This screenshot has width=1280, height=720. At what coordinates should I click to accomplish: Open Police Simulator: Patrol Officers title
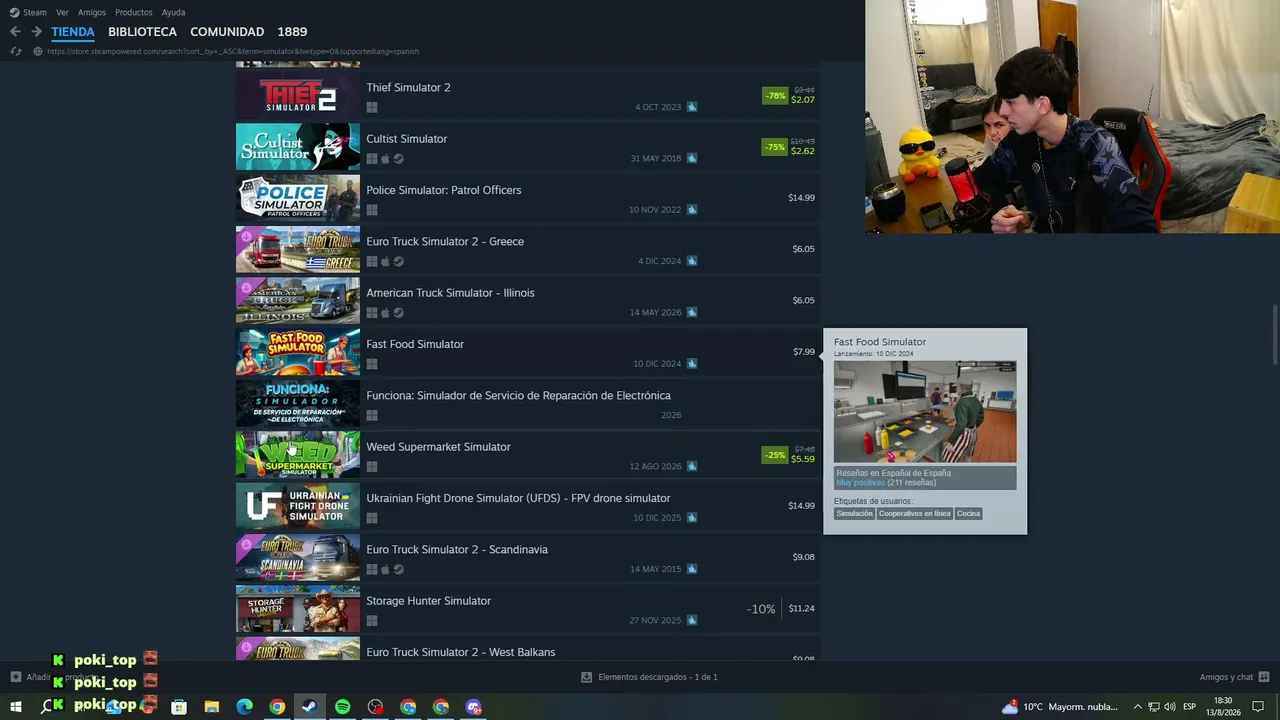click(x=444, y=190)
